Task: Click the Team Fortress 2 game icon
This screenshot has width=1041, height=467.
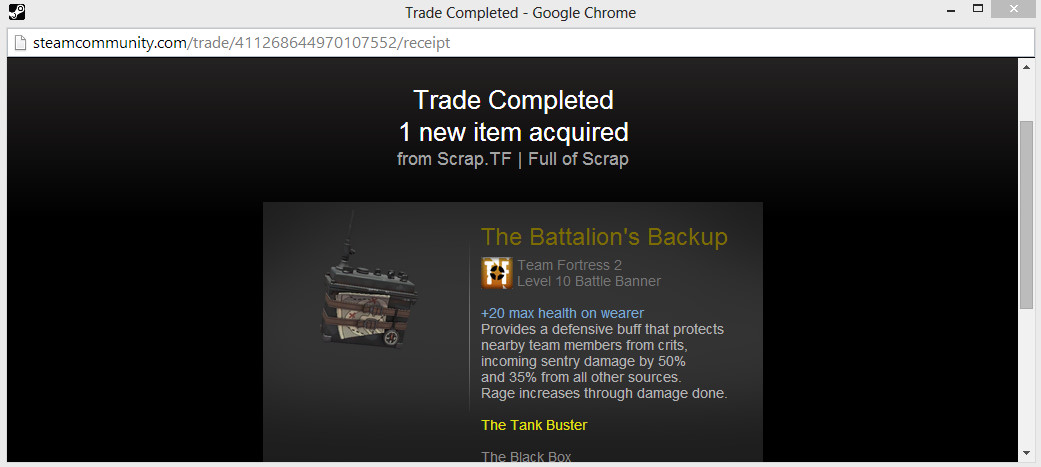Action: coord(497,273)
